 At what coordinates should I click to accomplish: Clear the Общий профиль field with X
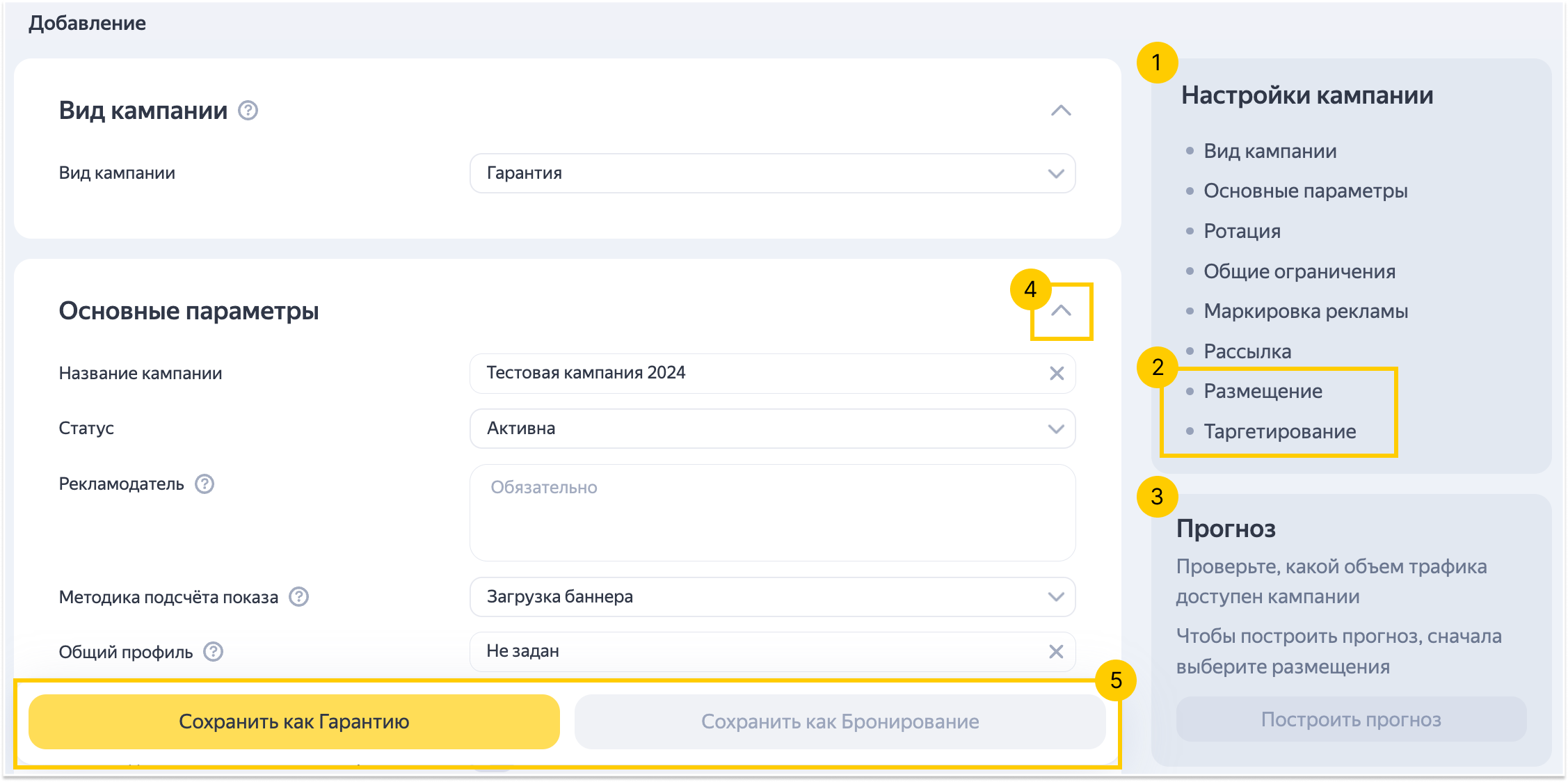click(1056, 651)
